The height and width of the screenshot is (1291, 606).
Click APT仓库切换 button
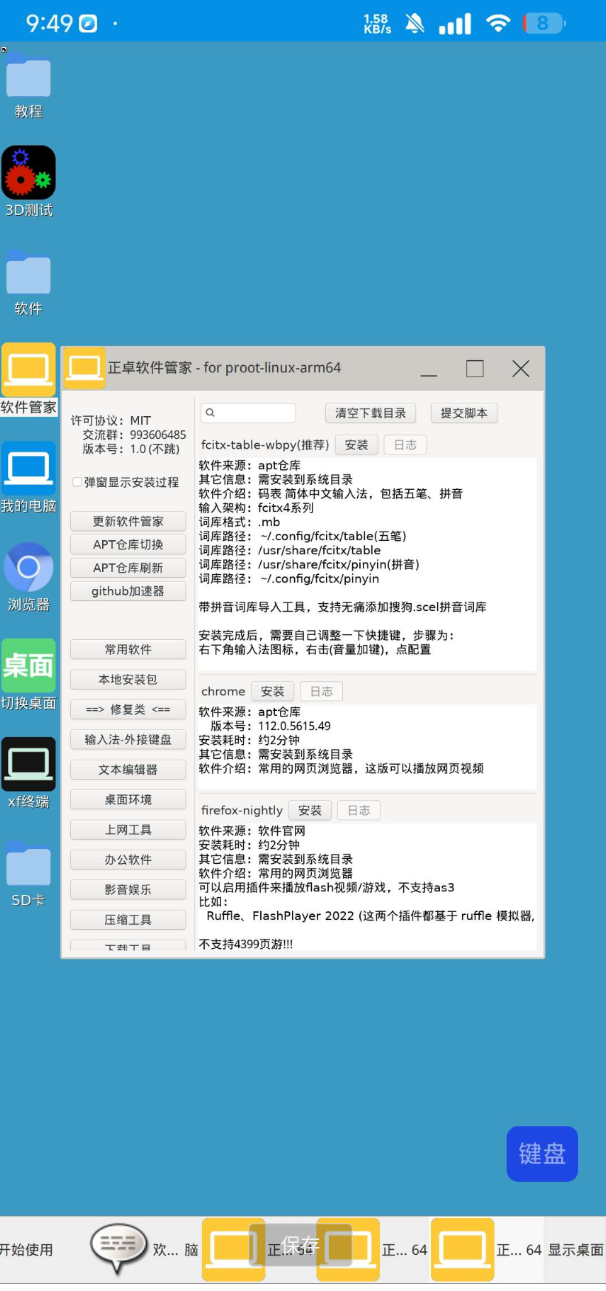(128, 545)
